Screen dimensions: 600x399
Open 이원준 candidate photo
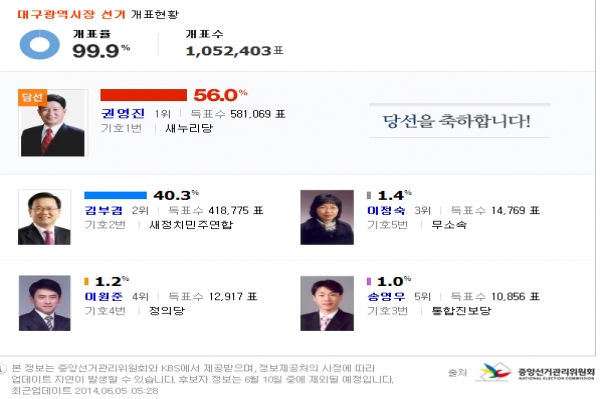click(x=45, y=303)
